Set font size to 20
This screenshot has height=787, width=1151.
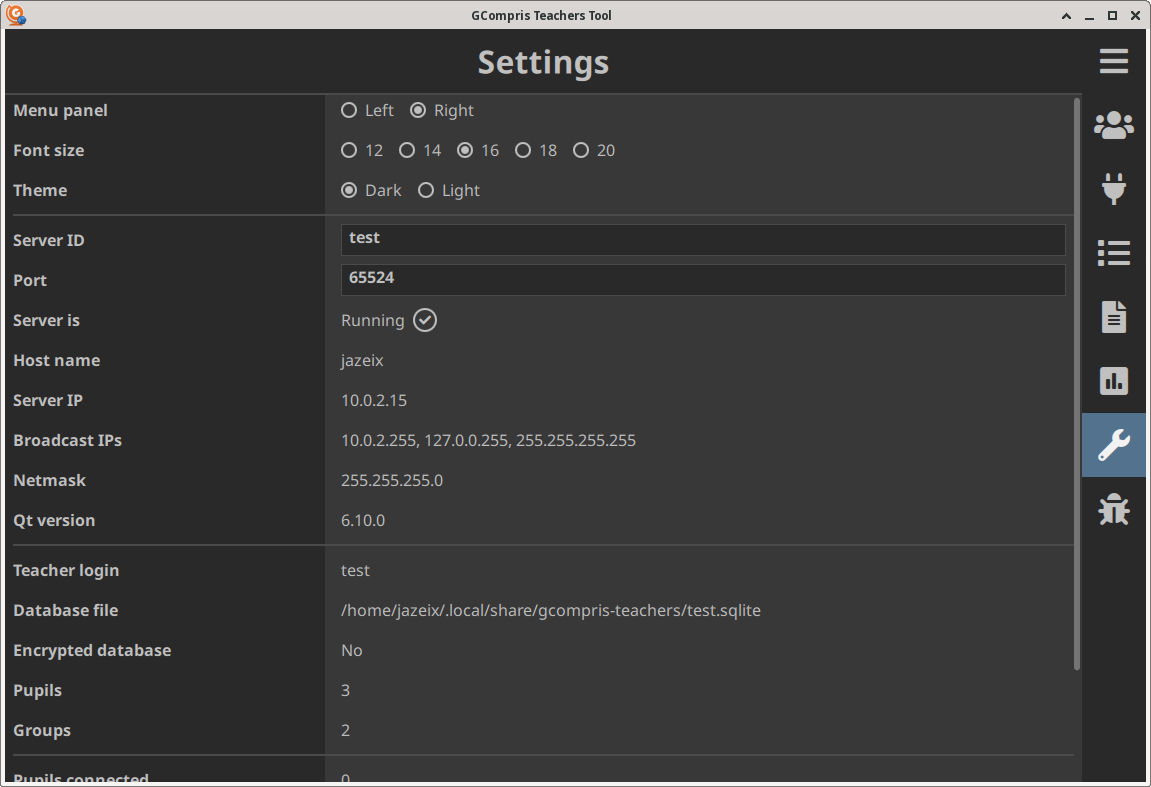[581, 150]
